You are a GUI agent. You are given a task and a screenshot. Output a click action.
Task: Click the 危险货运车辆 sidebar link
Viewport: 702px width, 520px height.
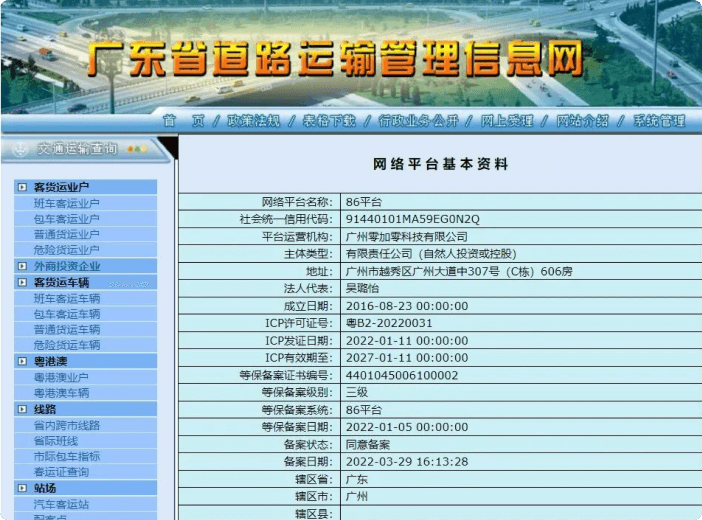pos(67,345)
